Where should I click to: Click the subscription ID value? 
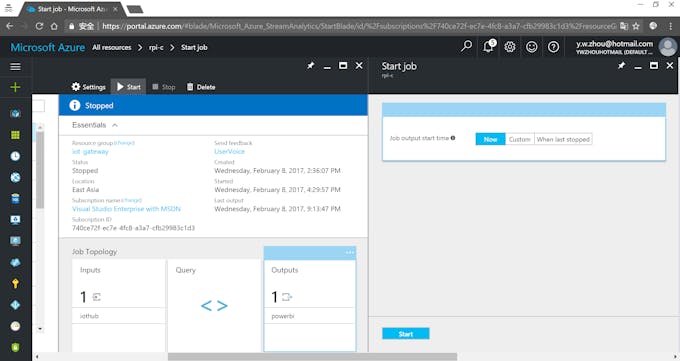(x=133, y=228)
